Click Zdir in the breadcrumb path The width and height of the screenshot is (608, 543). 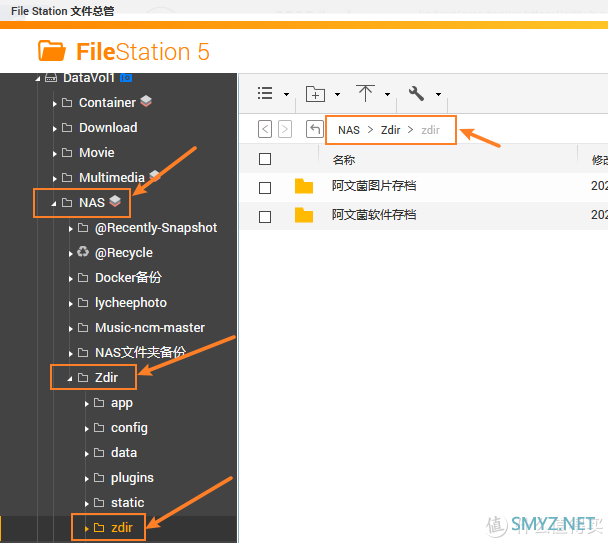click(x=390, y=130)
